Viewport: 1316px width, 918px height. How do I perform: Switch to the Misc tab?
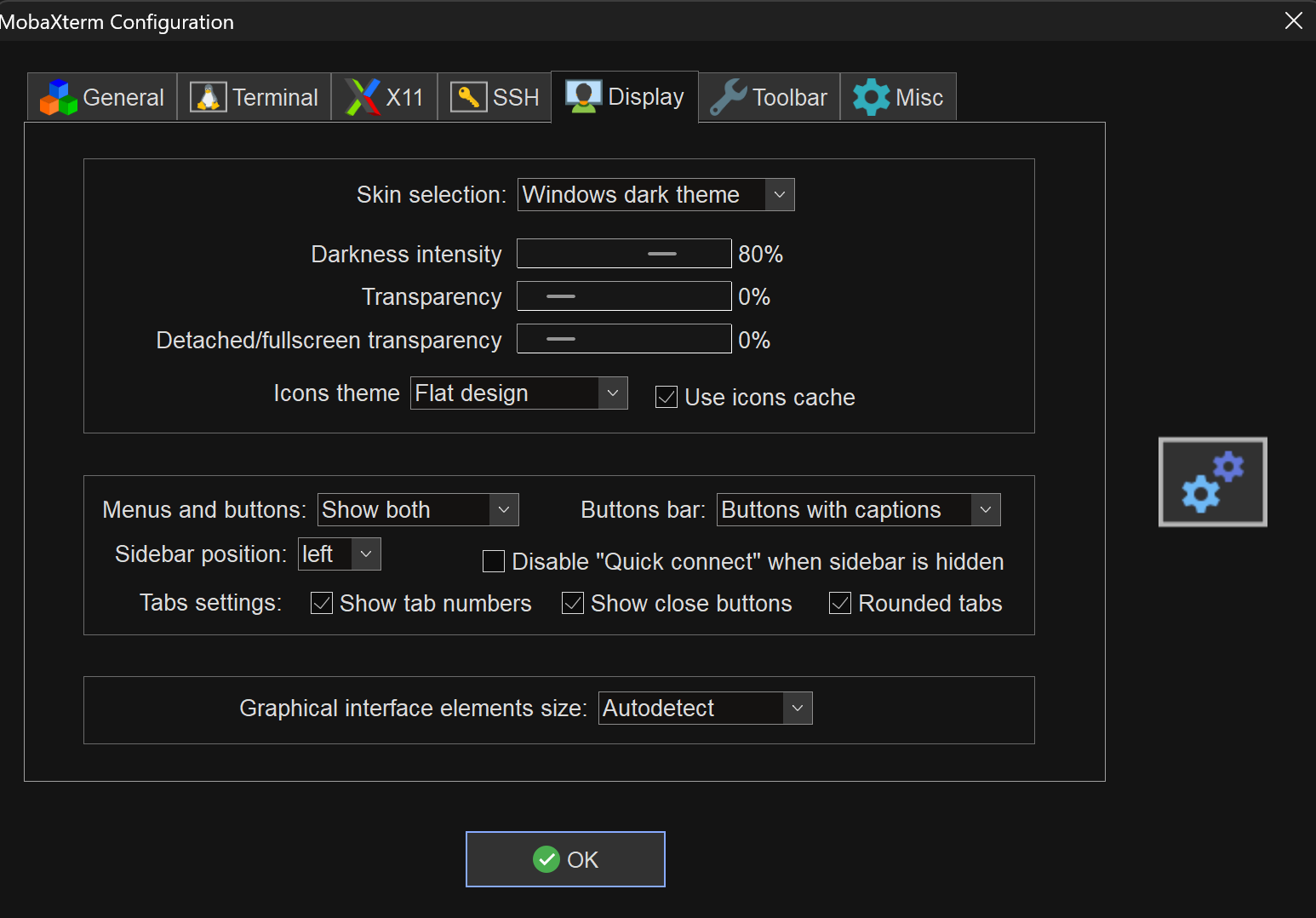898,97
